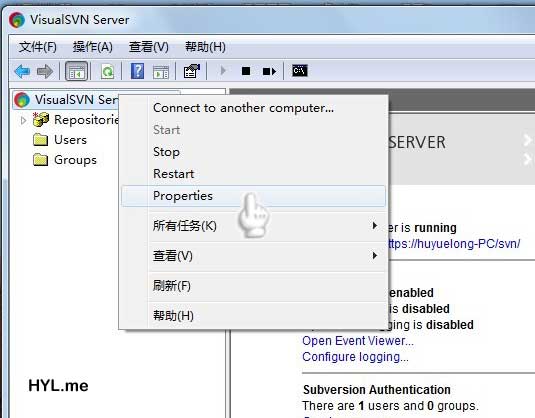Select Repositories label in the tree
This screenshot has width=535, height=418.
pyautogui.click(x=86, y=120)
